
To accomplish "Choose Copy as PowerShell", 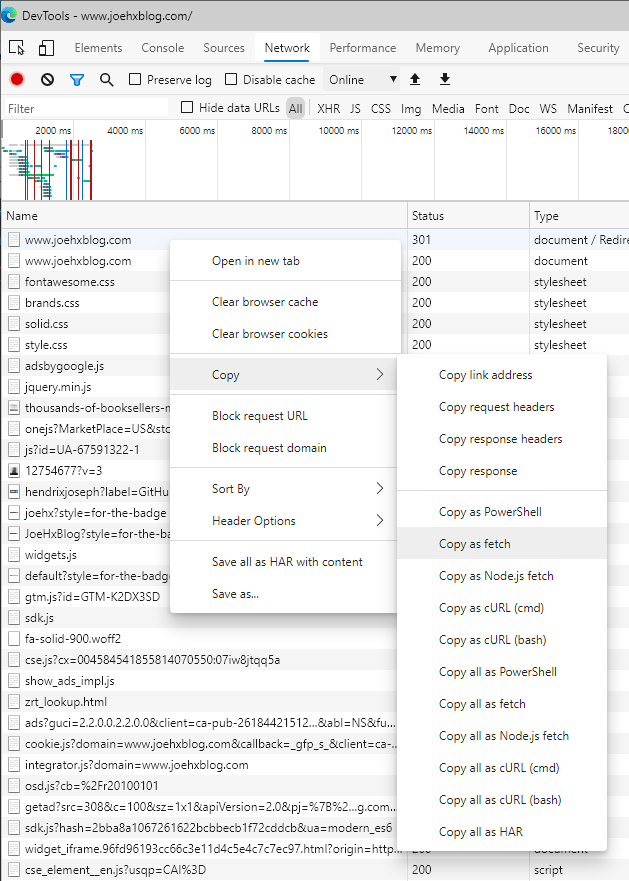I will point(502,512).
